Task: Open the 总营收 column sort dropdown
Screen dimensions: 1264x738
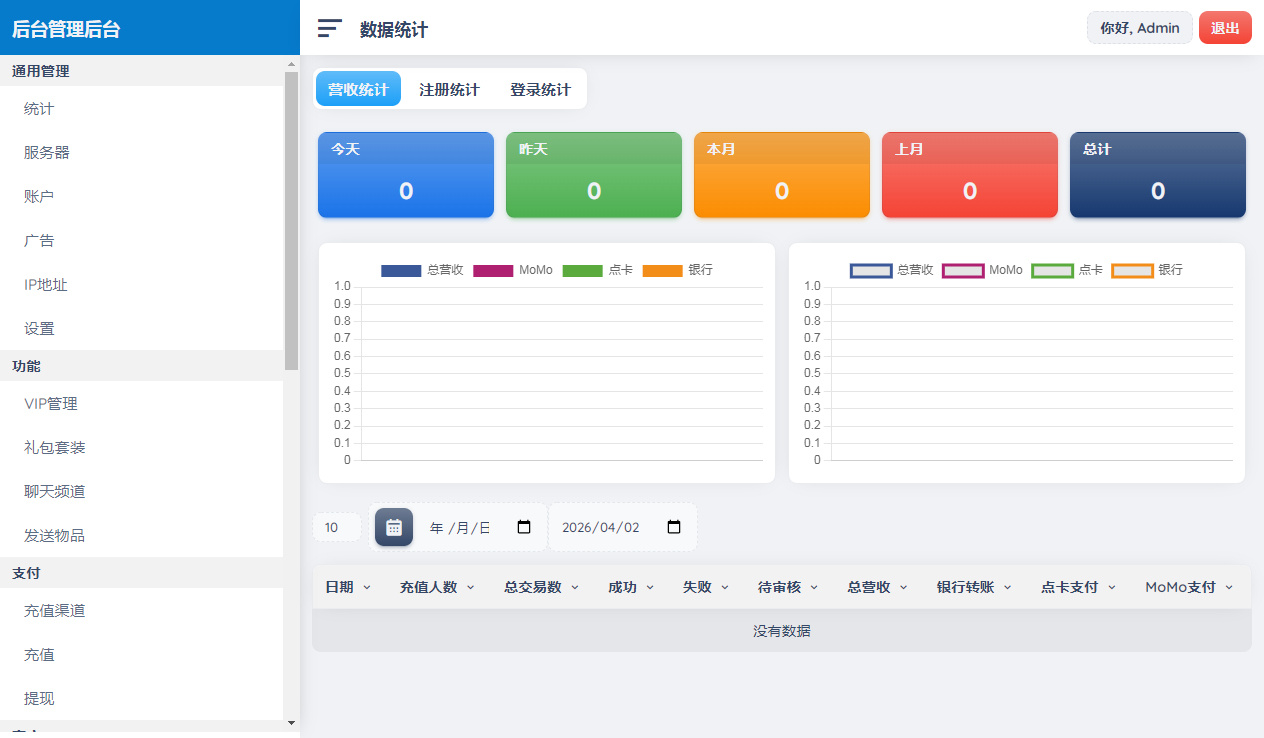Action: point(904,587)
